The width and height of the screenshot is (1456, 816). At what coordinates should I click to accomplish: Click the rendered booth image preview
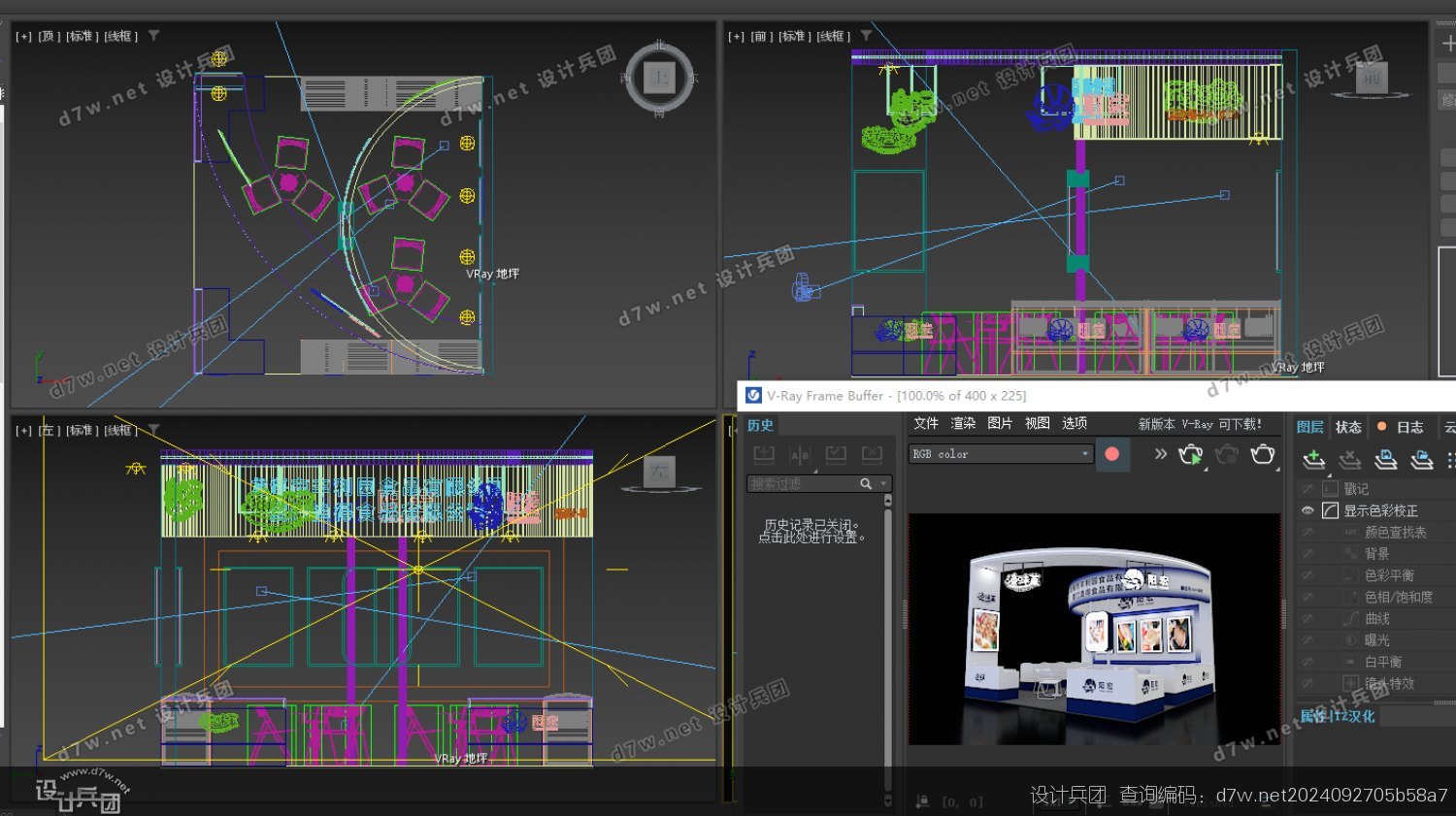click(1094, 629)
